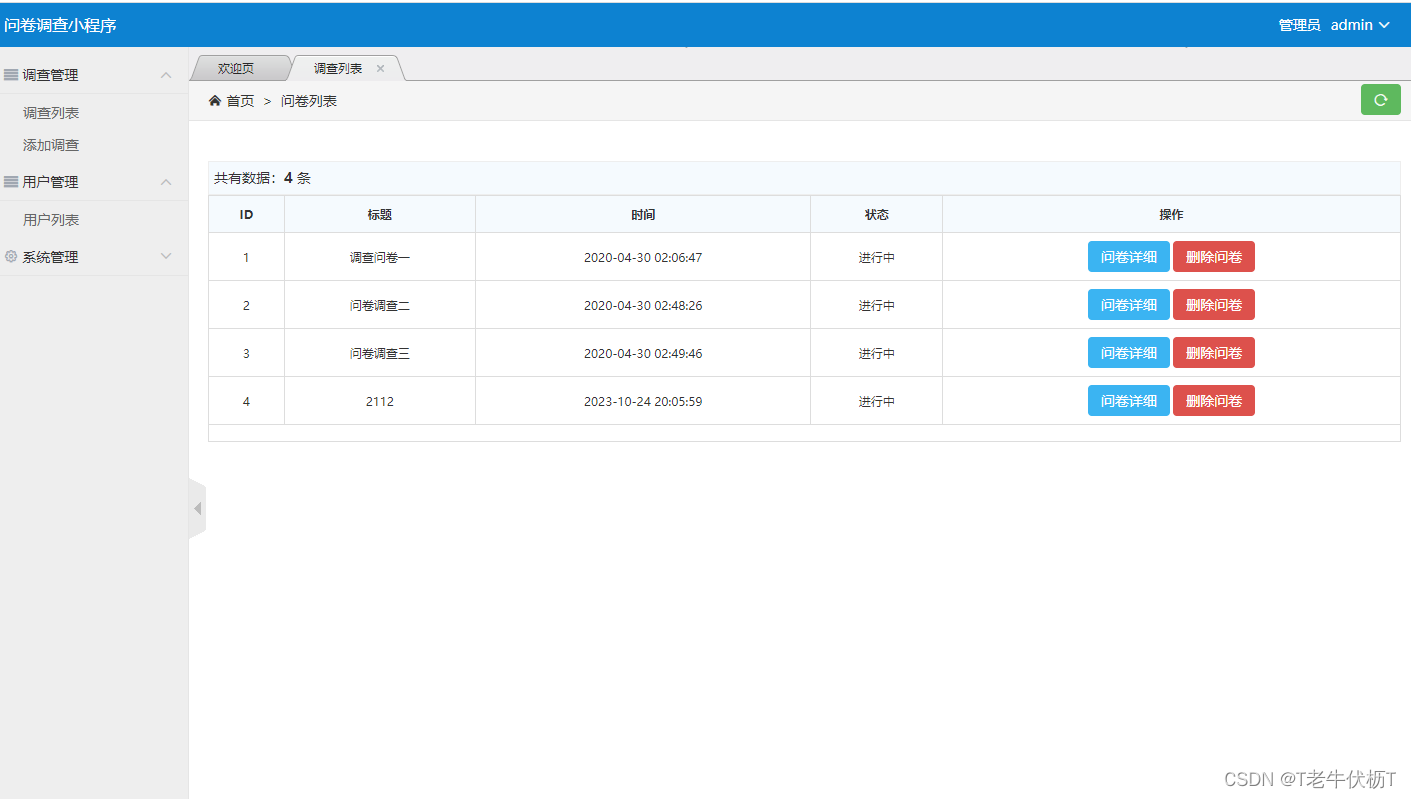Click the 用户管理 menu label
Viewport: 1411px width, 799px height.
pos(50,182)
